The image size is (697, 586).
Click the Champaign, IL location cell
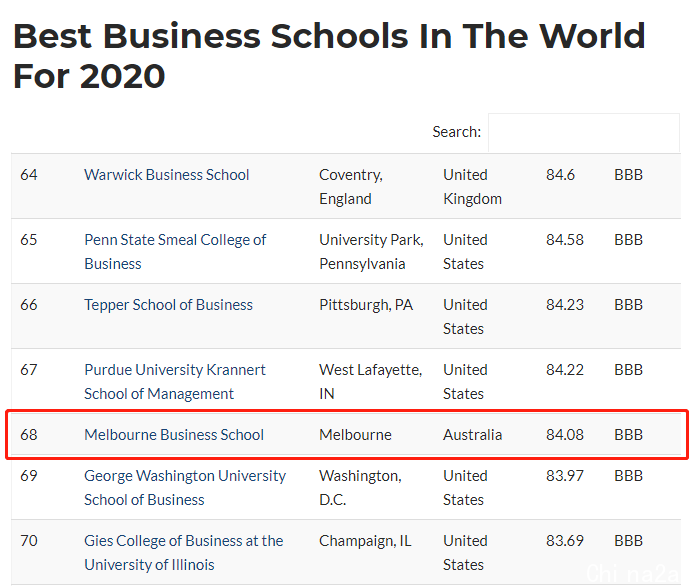click(x=365, y=541)
